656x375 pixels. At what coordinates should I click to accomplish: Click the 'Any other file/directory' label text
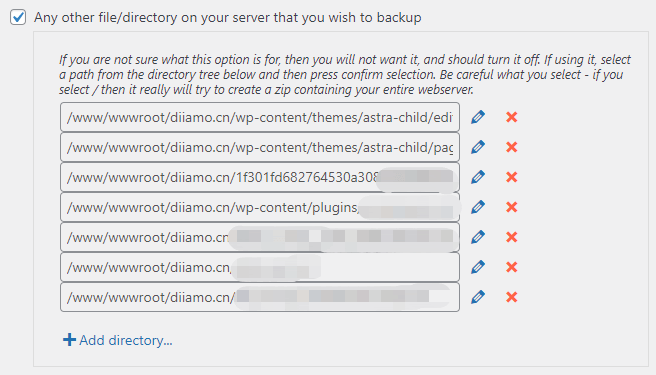[228, 18]
